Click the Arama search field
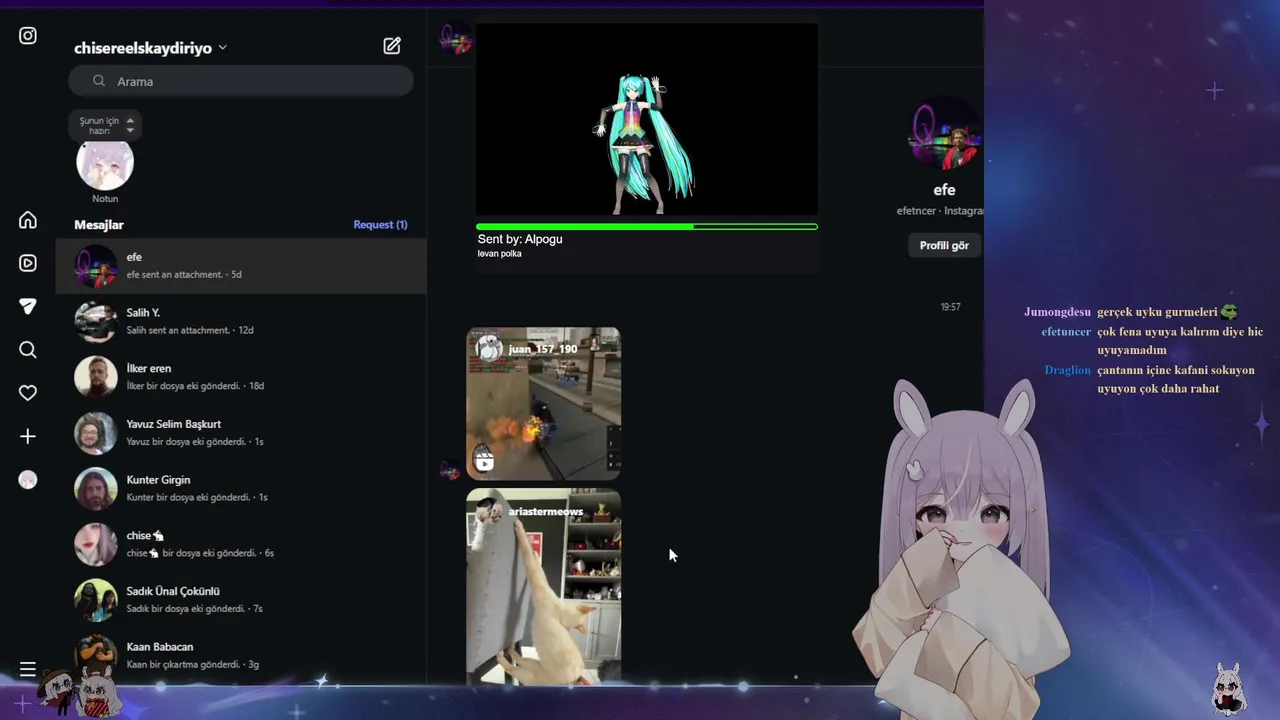 click(x=241, y=81)
